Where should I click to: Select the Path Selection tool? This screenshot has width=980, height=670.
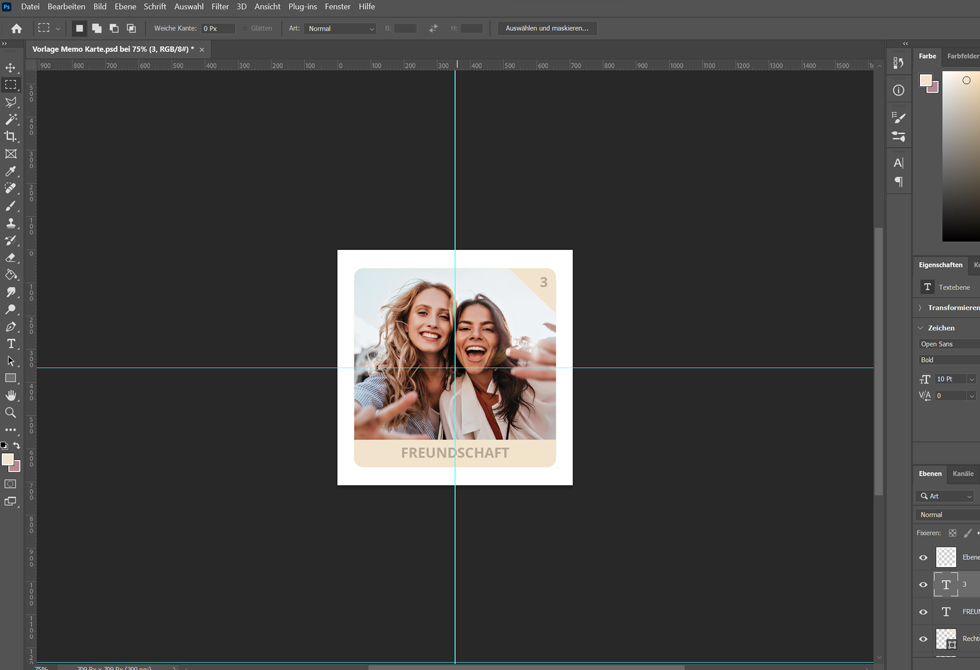(x=11, y=361)
